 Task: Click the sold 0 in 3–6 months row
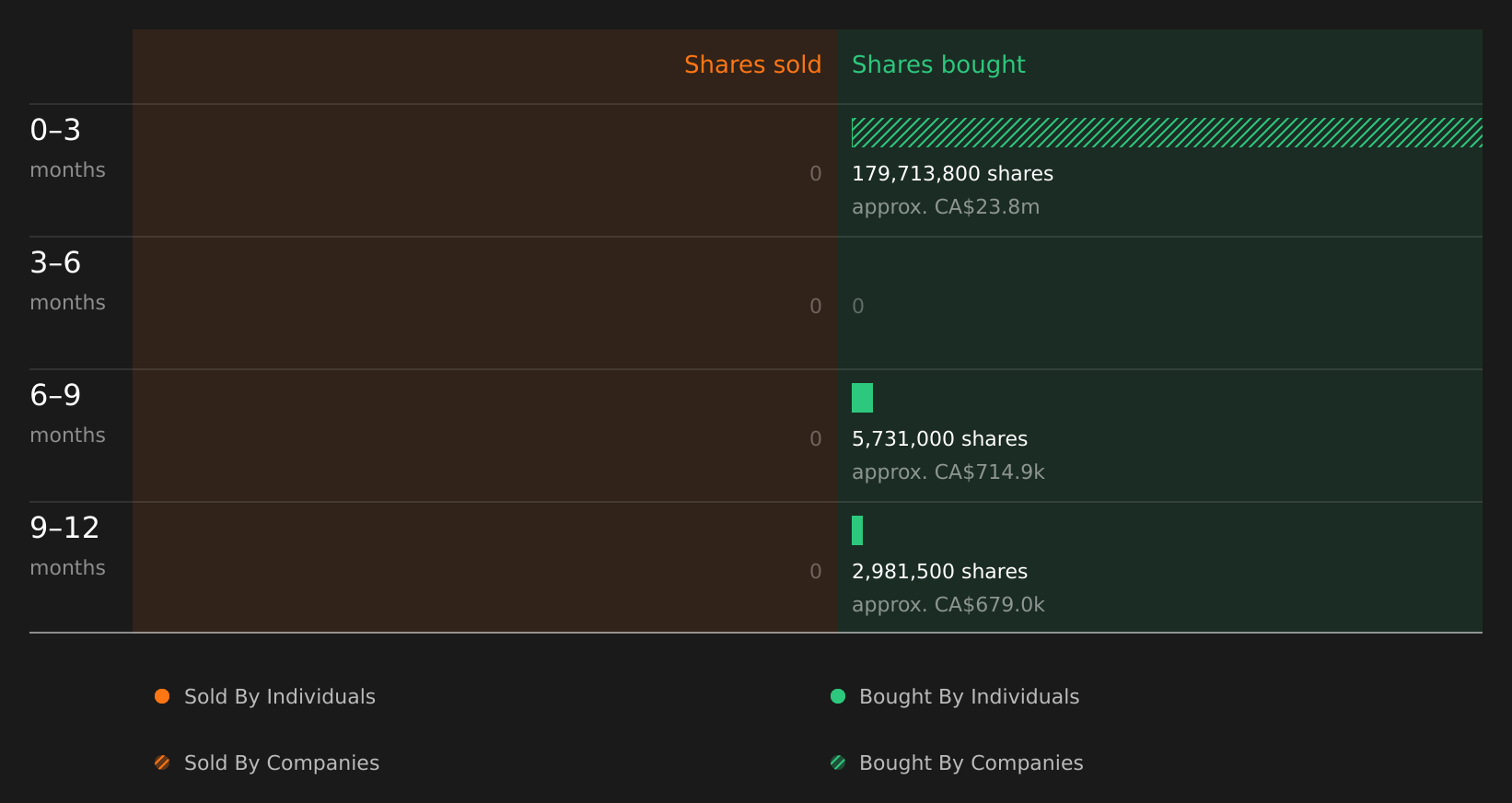(816, 307)
